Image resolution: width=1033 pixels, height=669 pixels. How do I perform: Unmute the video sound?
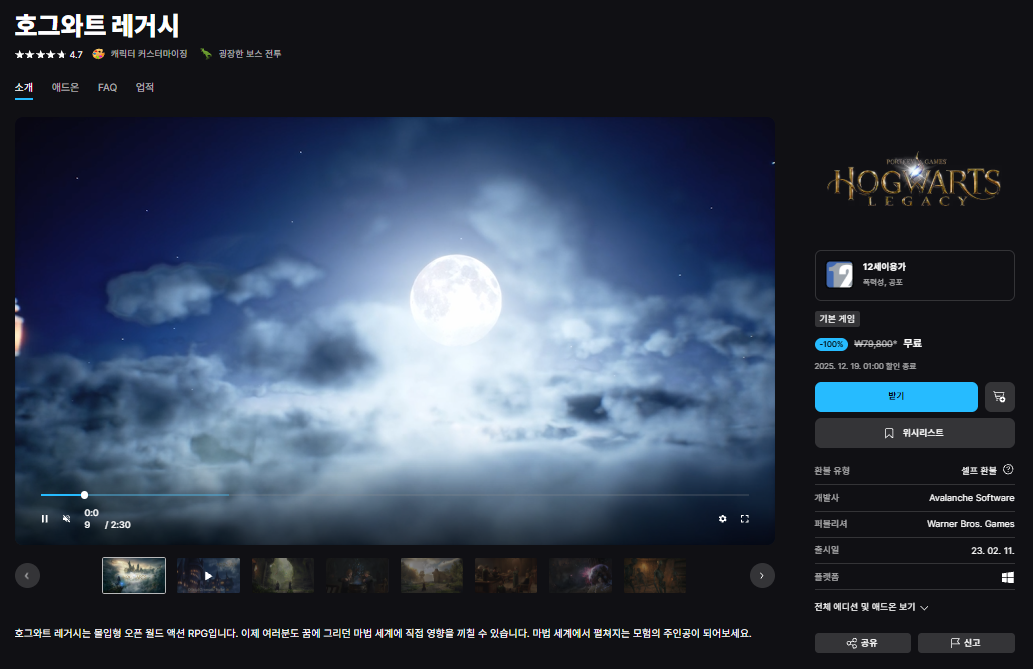(67, 518)
